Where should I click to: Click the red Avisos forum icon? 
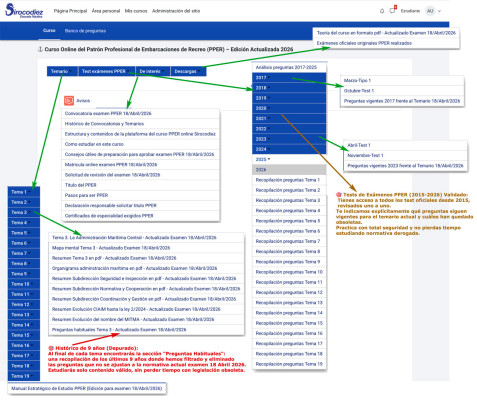(x=69, y=100)
